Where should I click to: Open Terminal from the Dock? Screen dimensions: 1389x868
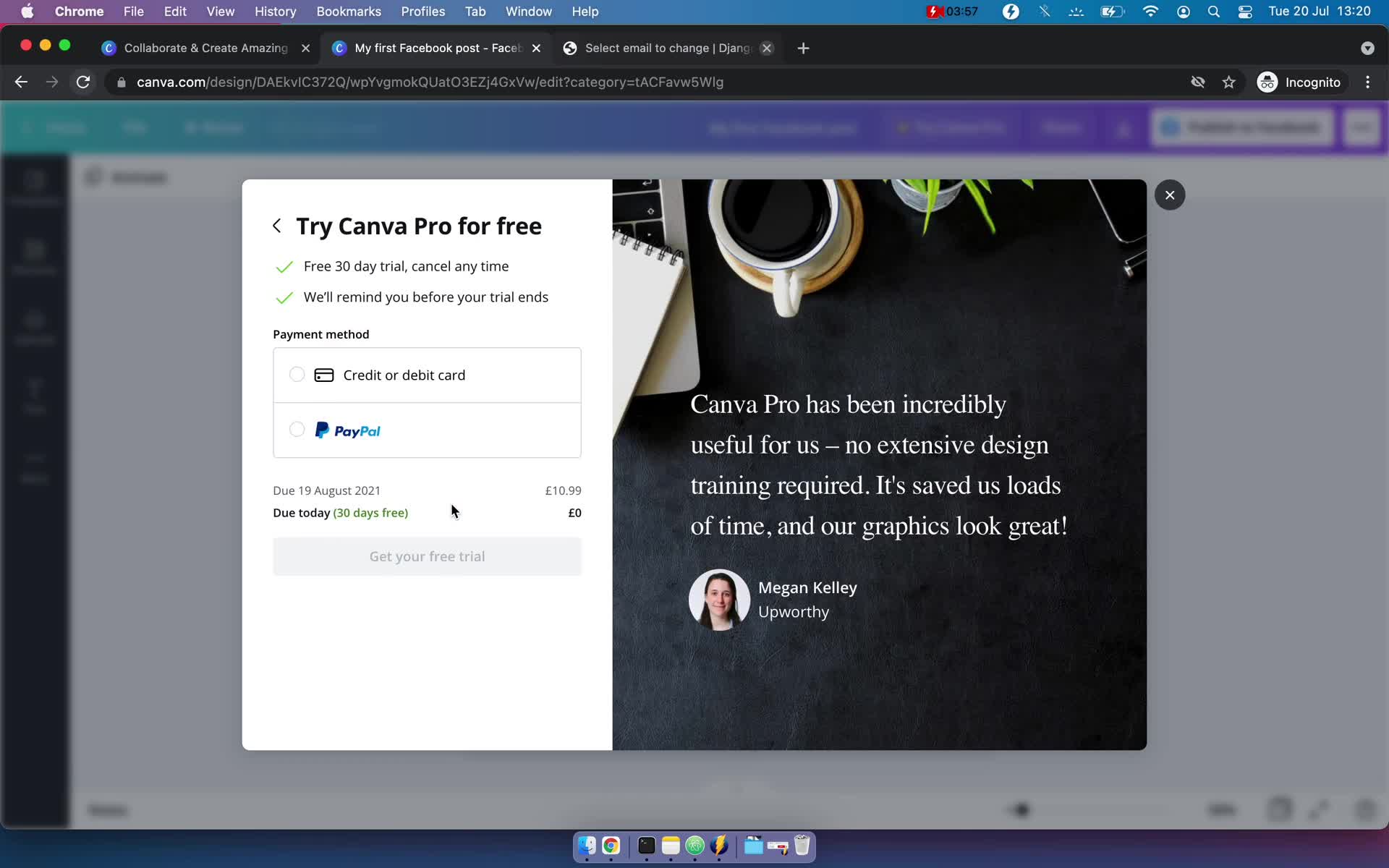(x=647, y=846)
